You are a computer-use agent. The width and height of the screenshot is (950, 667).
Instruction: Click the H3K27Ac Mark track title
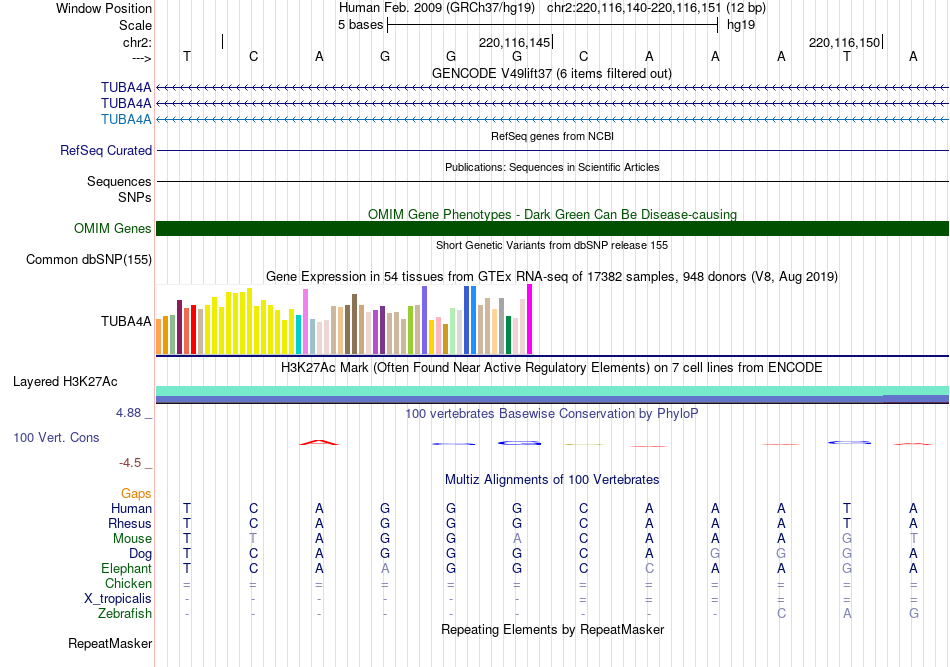click(x=552, y=368)
